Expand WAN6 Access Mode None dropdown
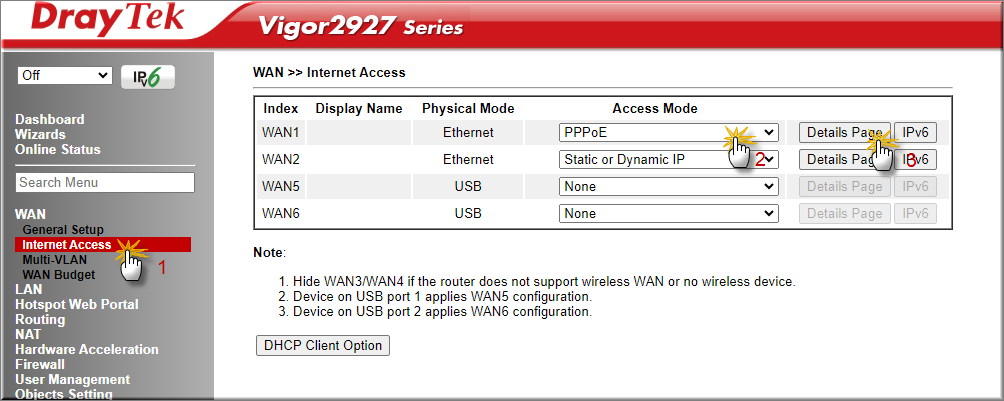Viewport: 1004px width, 401px height. [668, 213]
